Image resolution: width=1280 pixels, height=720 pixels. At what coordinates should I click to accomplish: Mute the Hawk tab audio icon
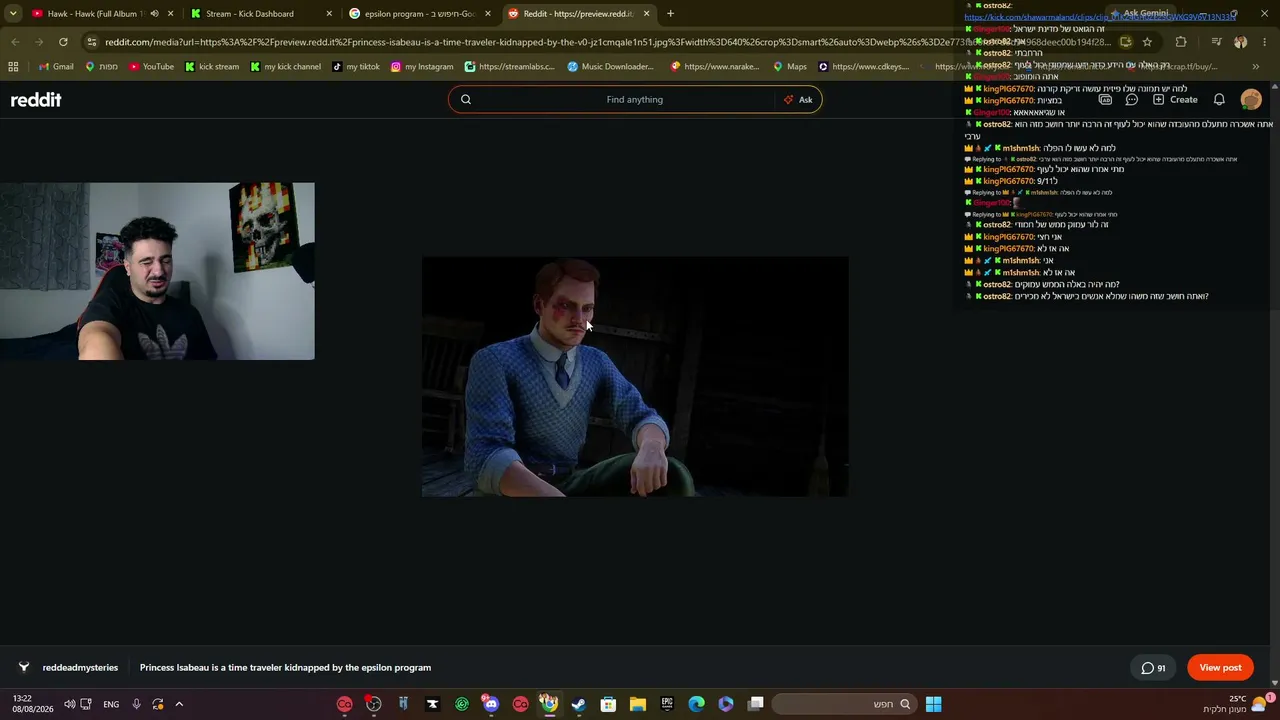(154, 14)
